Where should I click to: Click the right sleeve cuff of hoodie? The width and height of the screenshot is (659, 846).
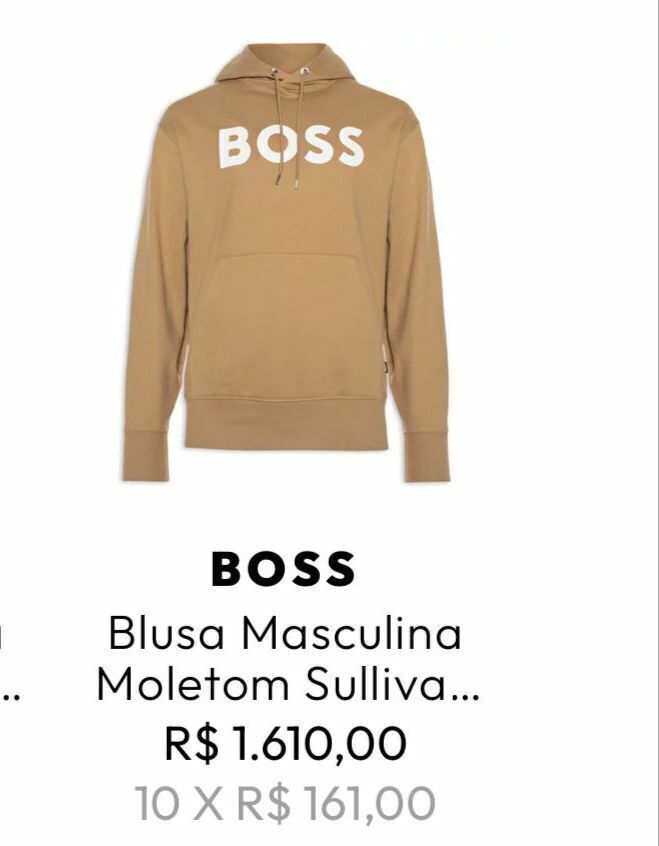[x=426, y=456]
